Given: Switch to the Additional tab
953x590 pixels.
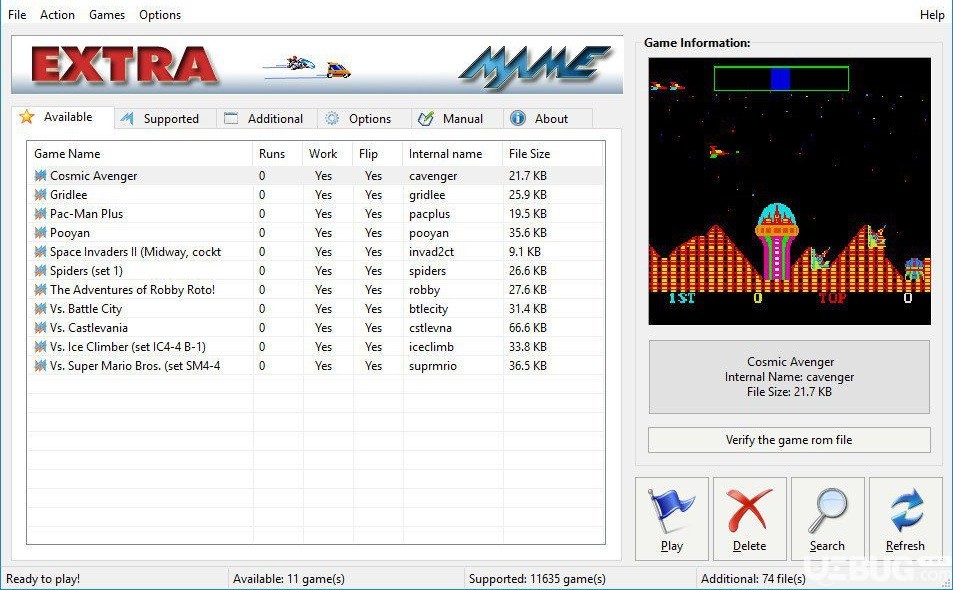Looking at the screenshot, I should pyautogui.click(x=267, y=118).
